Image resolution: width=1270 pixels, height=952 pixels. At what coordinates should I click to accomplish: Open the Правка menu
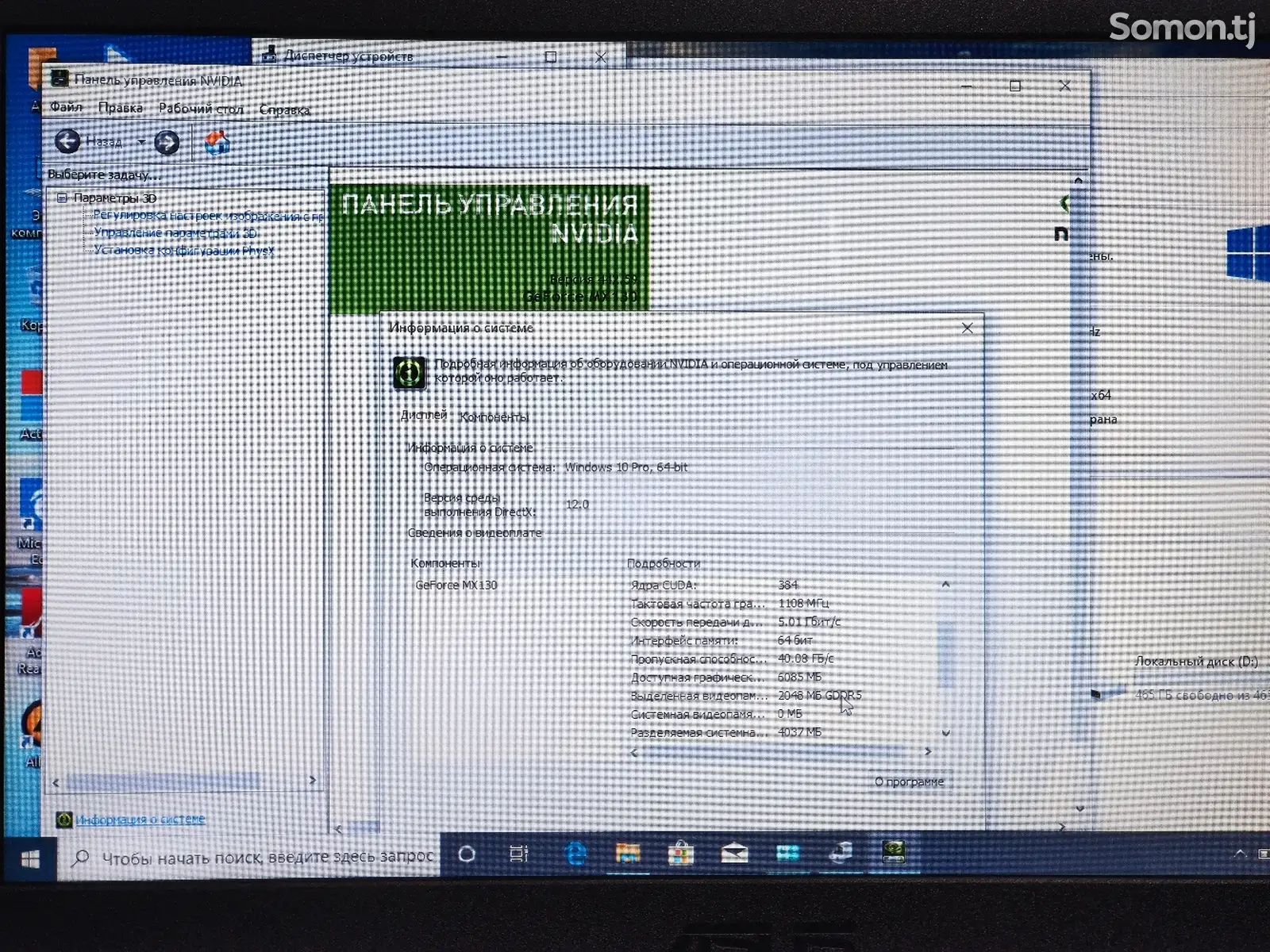(121, 107)
